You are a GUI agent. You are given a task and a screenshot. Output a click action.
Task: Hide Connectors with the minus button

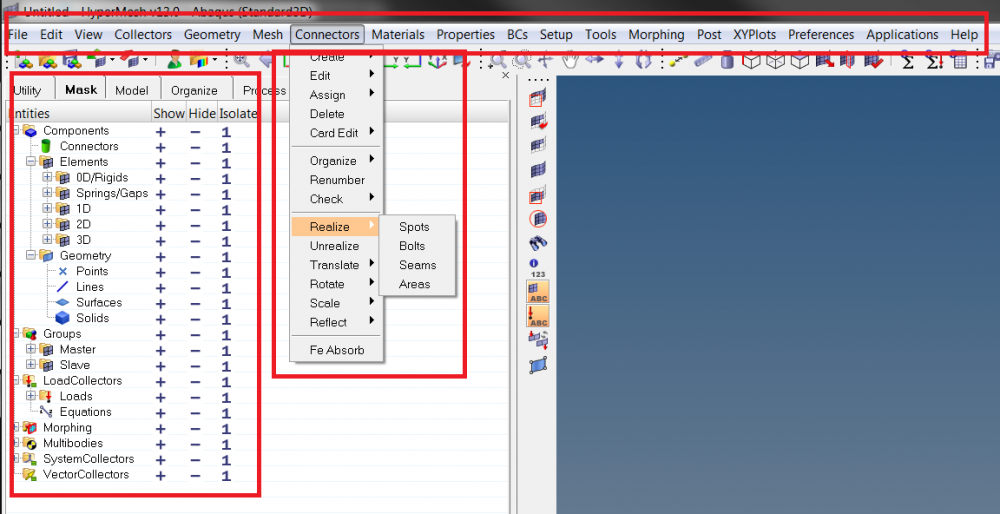[195, 147]
